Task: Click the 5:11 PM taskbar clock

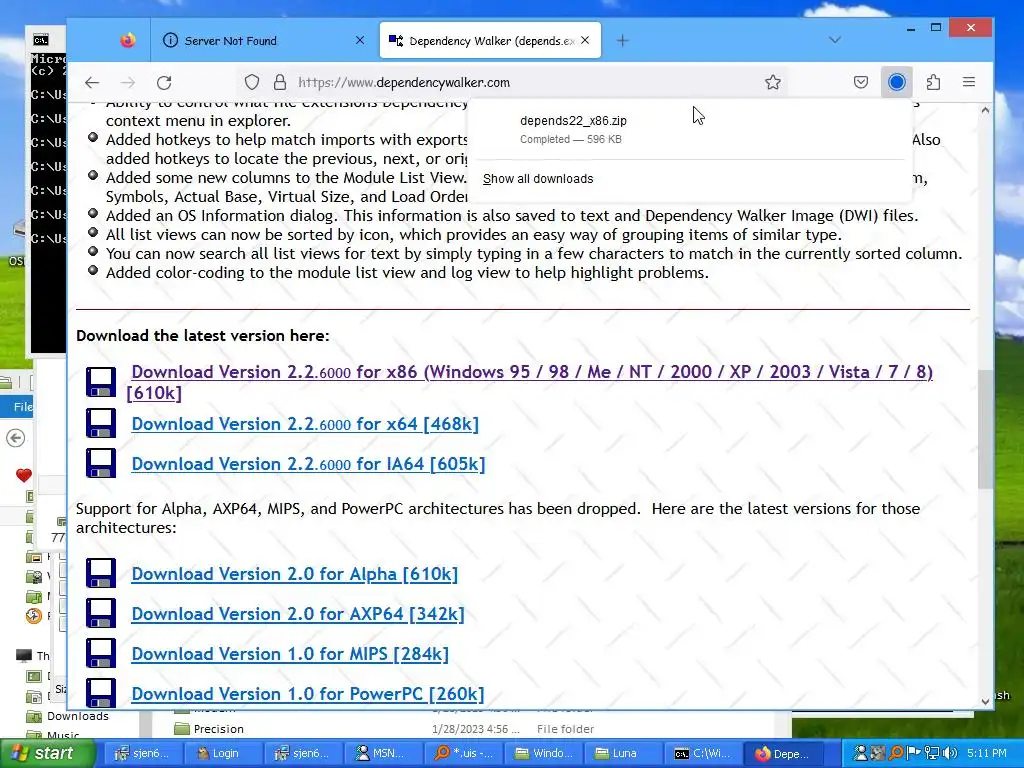Action: pos(987,753)
